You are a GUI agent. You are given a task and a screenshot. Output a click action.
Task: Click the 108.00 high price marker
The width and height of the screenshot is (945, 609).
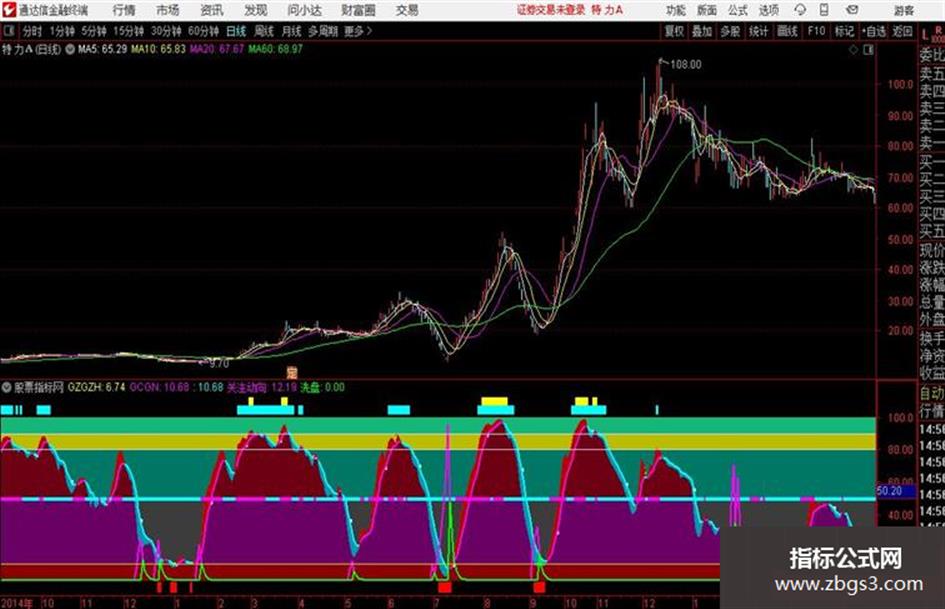pos(686,65)
